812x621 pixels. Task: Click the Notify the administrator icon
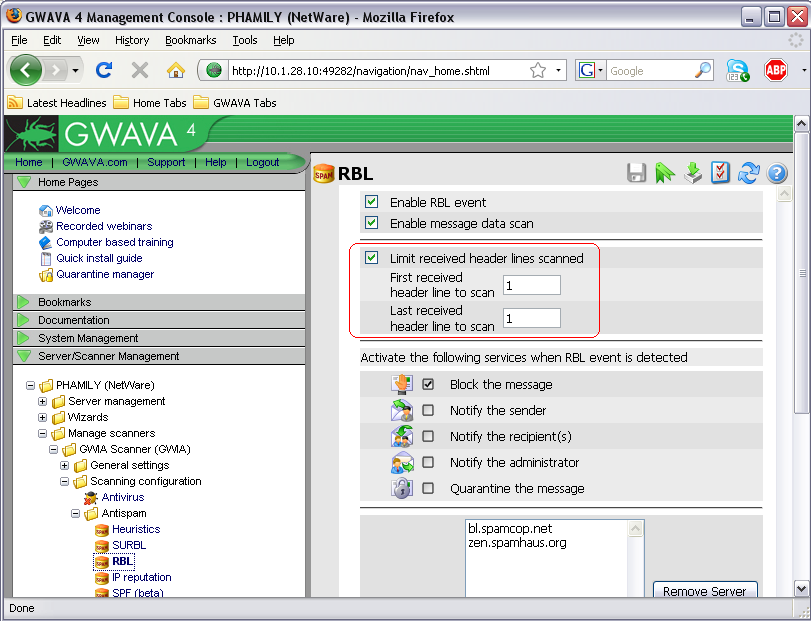pyautogui.click(x=402, y=462)
